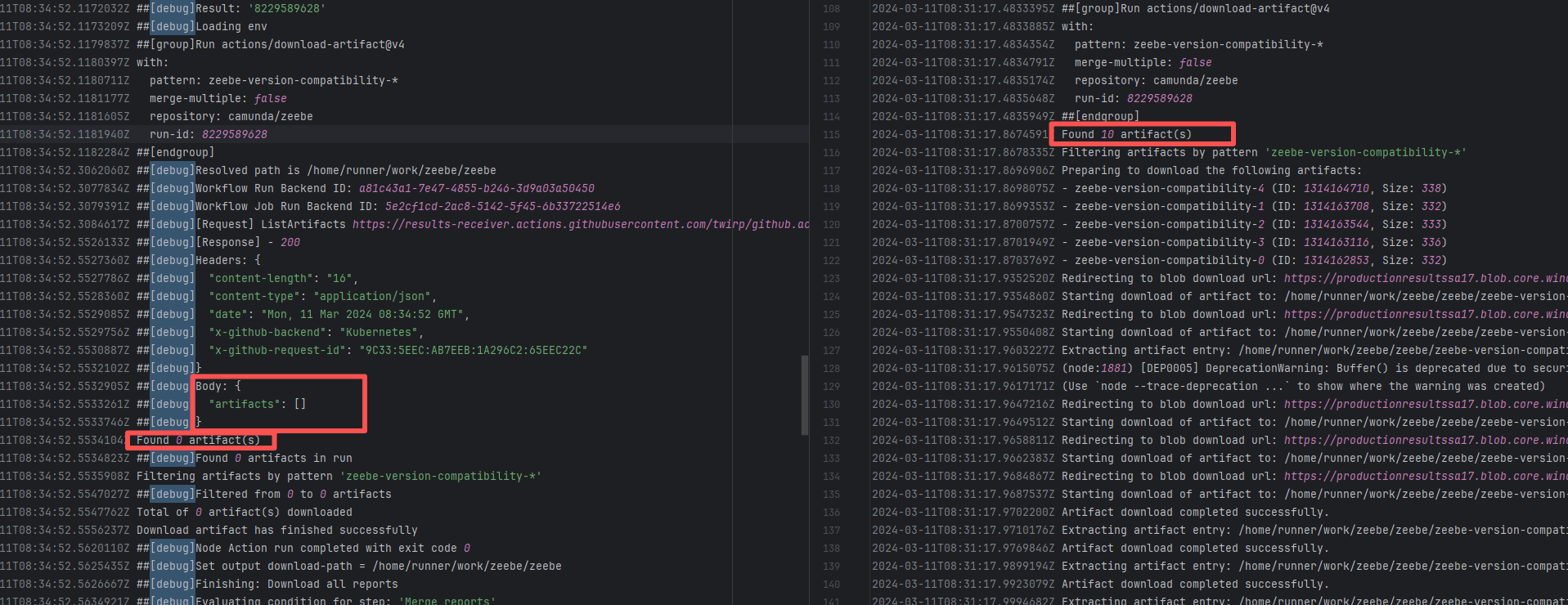Click the Workflow Job Run Backend ID value
1568x605 pixels.
(502, 206)
